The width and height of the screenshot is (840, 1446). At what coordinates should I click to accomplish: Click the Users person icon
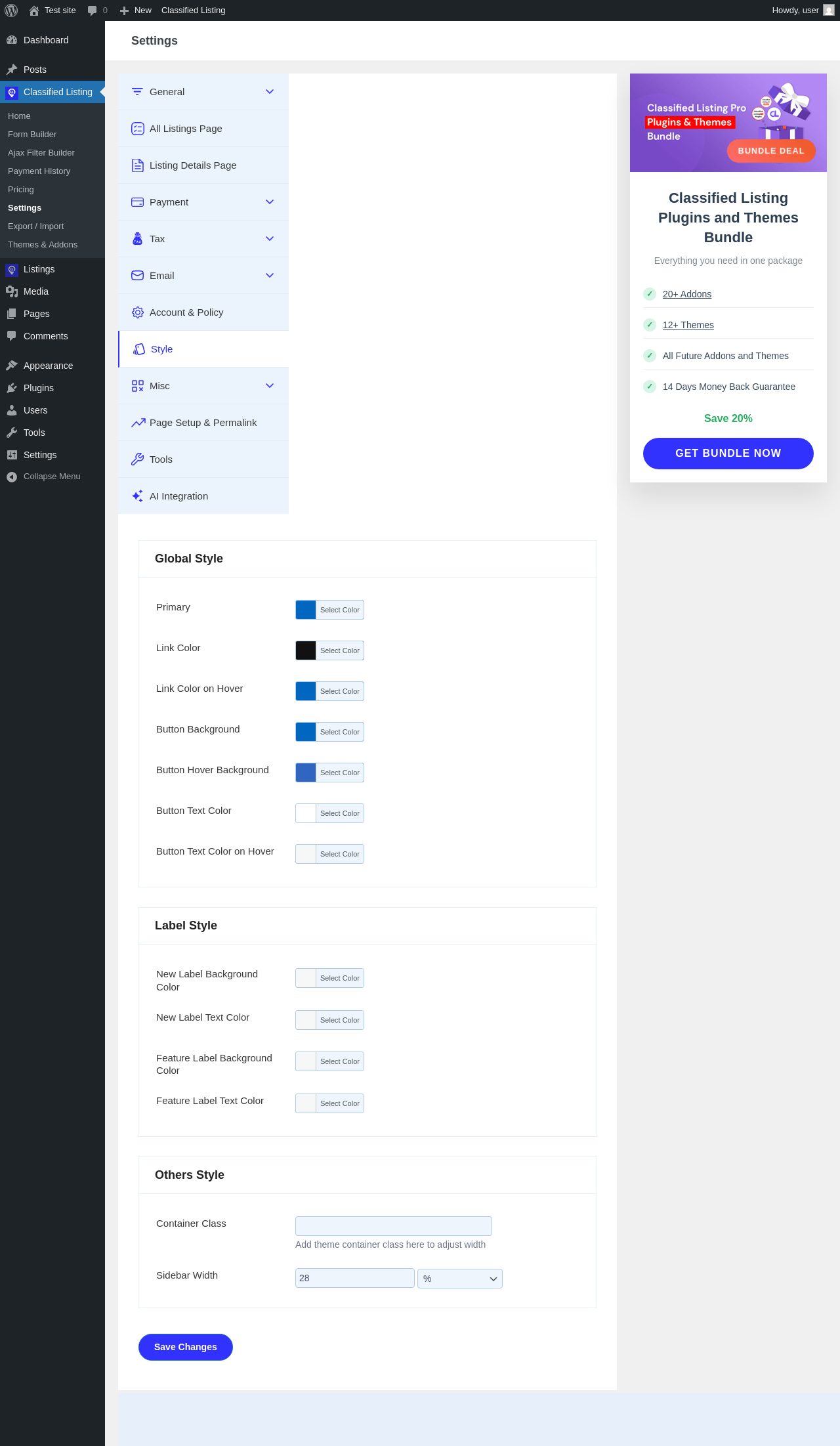pyautogui.click(x=12, y=410)
